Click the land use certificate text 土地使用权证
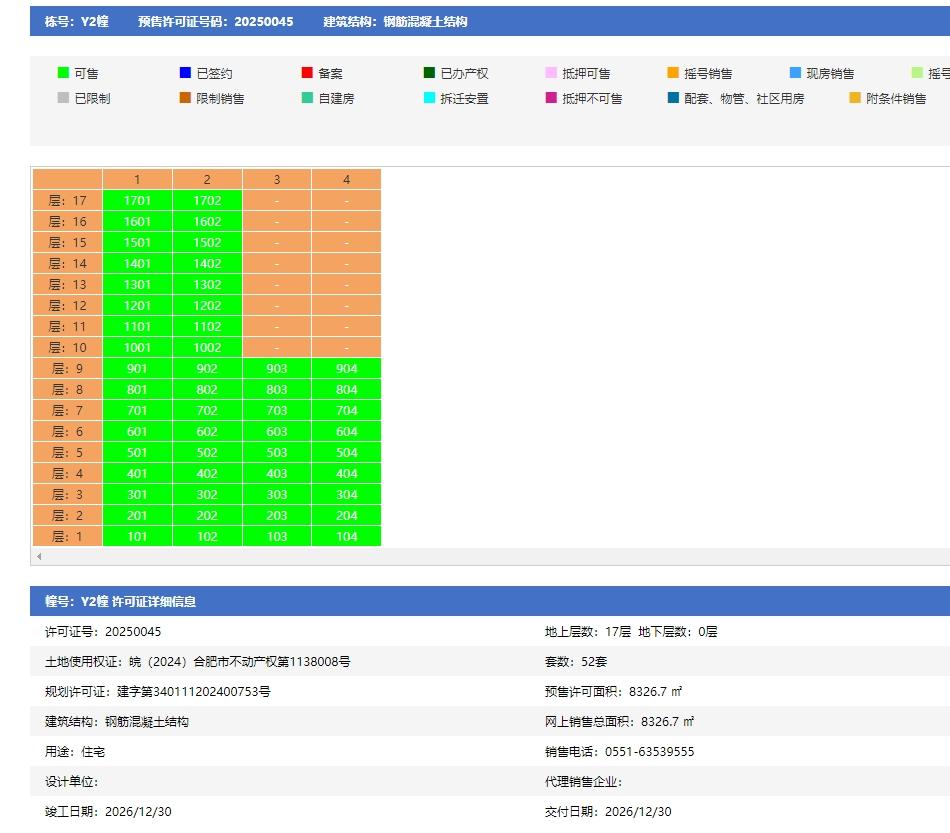The image size is (950, 833). (198, 662)
